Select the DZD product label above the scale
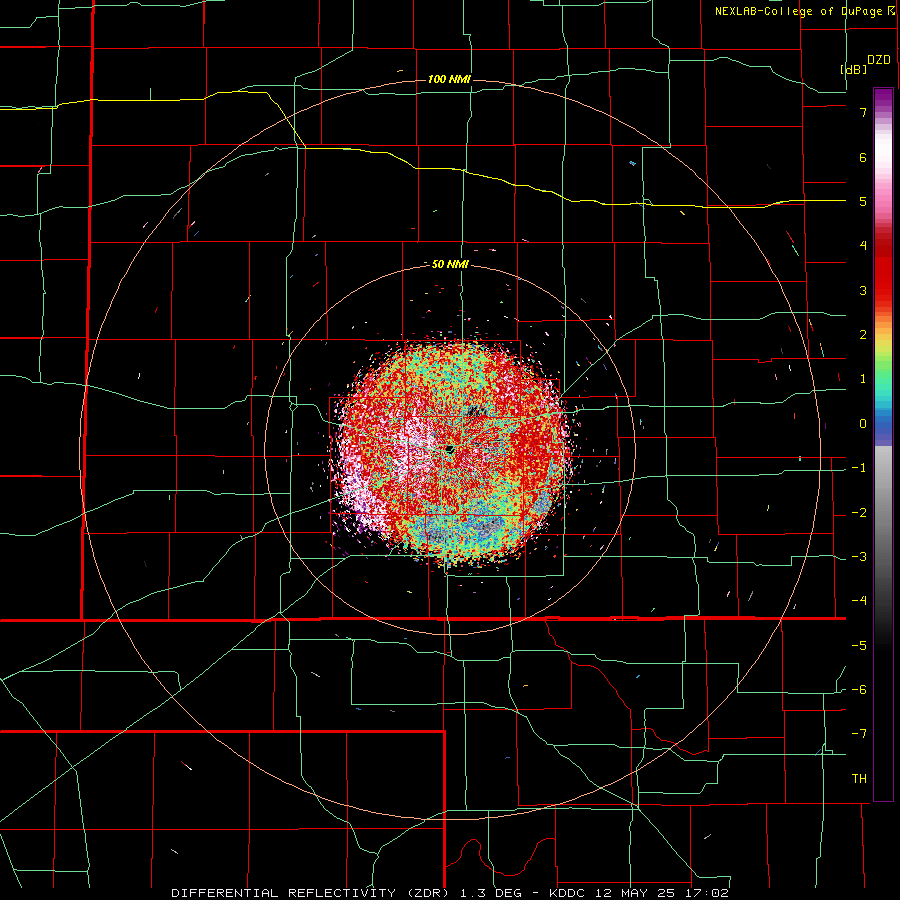 click(x=878, y=60)
